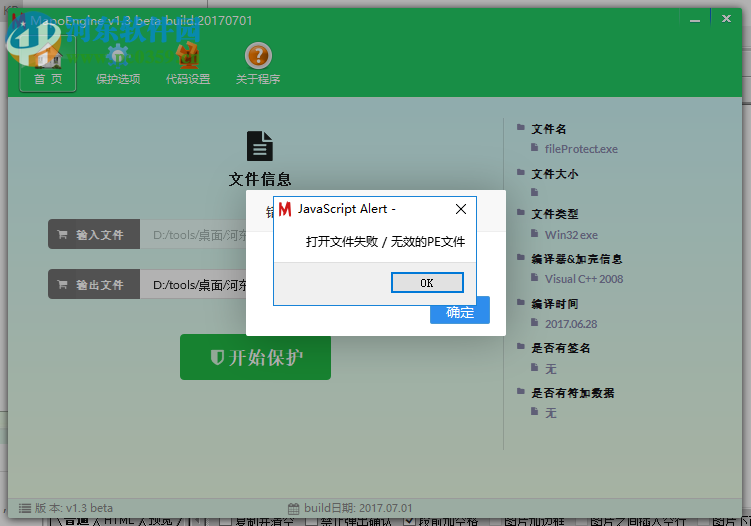The height and width of the screenshot is (526, 751).
Task: Select the Win32 exe file type value
Action: point(571,235)
